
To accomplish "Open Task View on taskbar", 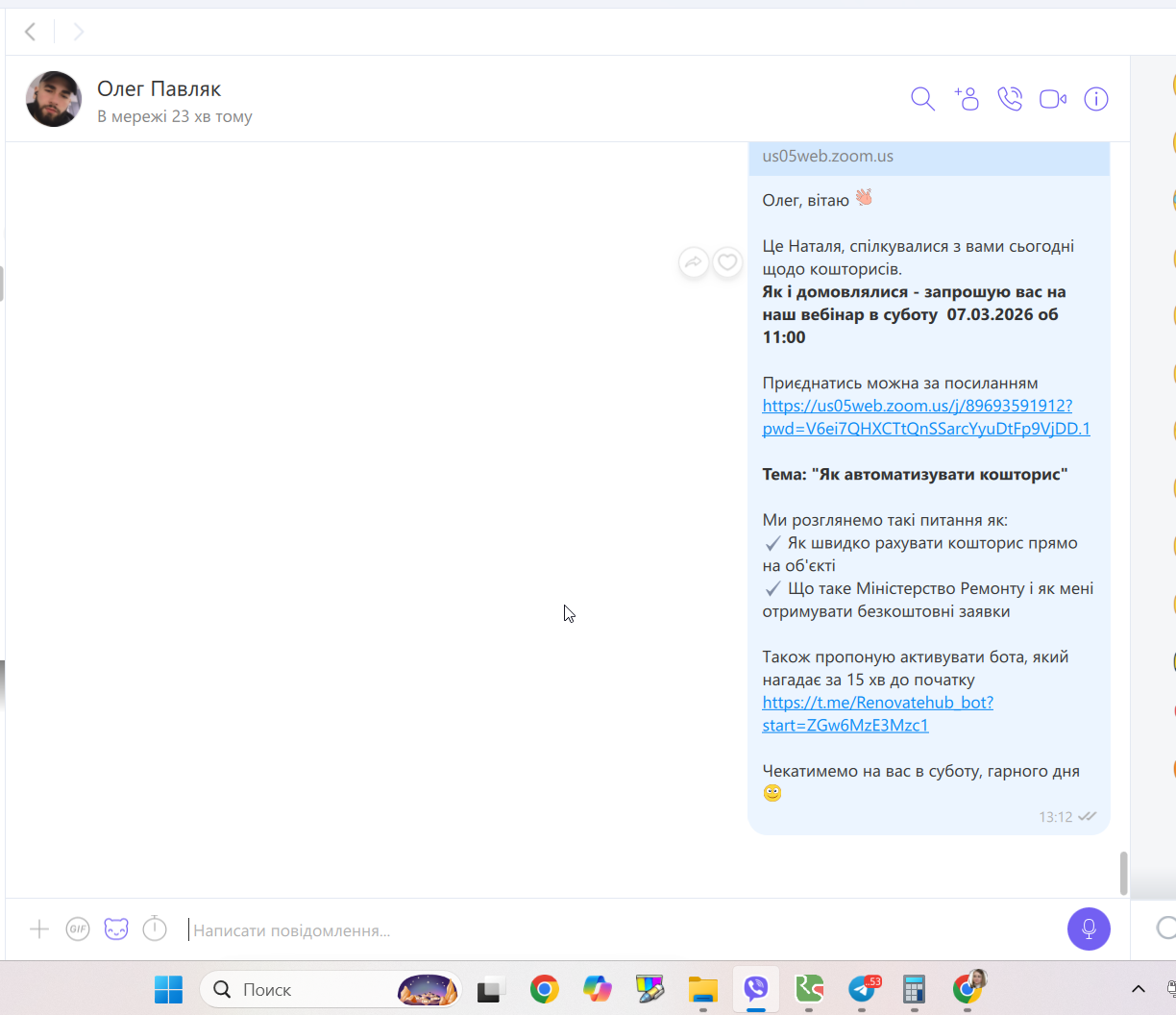I will [x=492, y=989].
